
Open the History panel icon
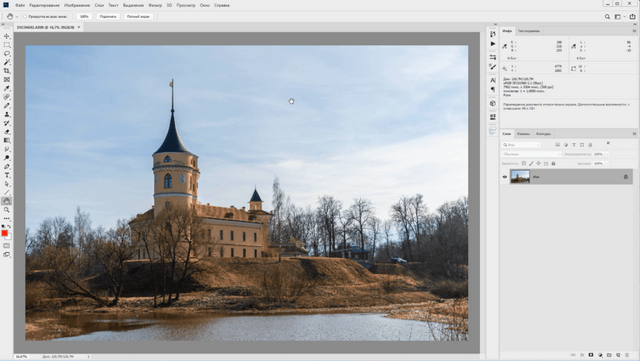point(493,34)
